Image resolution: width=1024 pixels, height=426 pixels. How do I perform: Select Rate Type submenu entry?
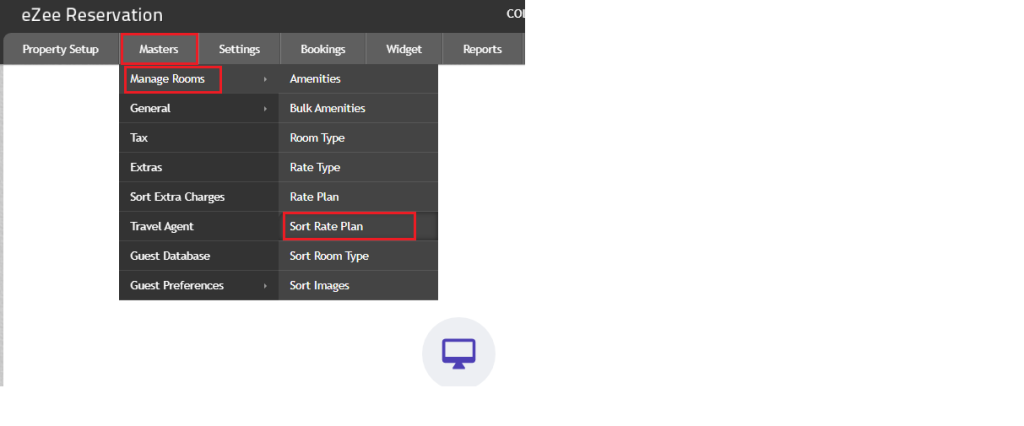tap(358, 167)
